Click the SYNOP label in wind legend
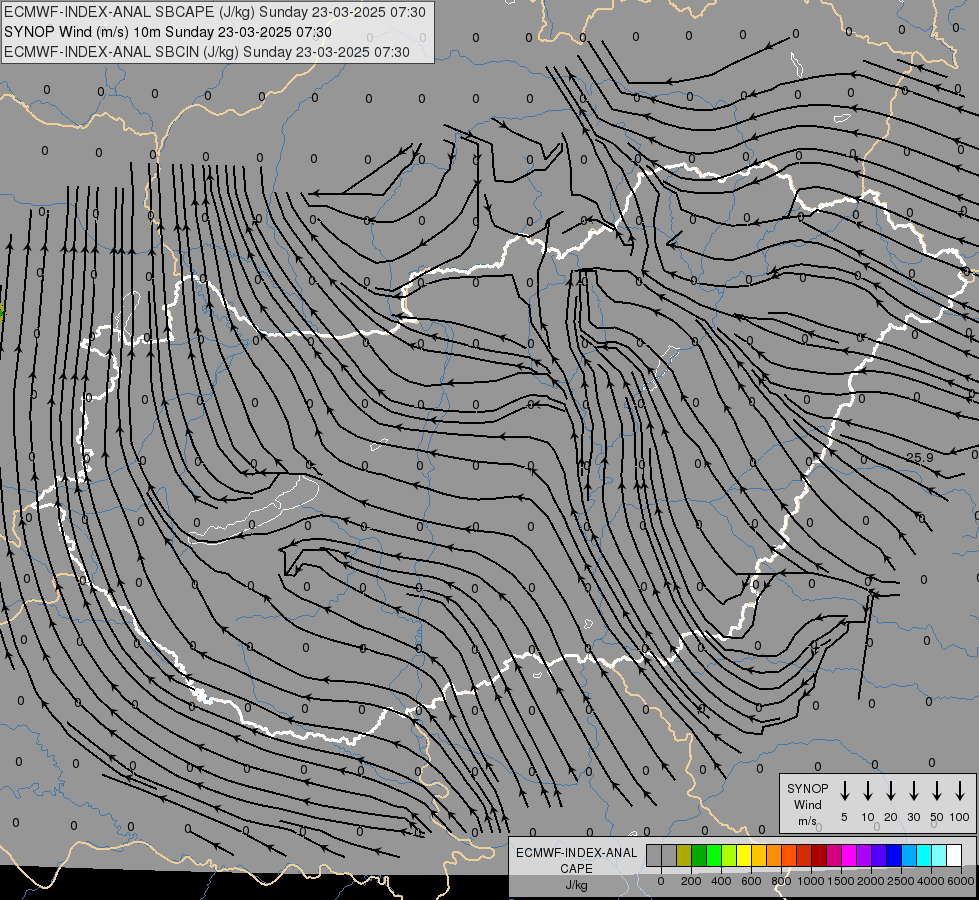 coord(807,788)
